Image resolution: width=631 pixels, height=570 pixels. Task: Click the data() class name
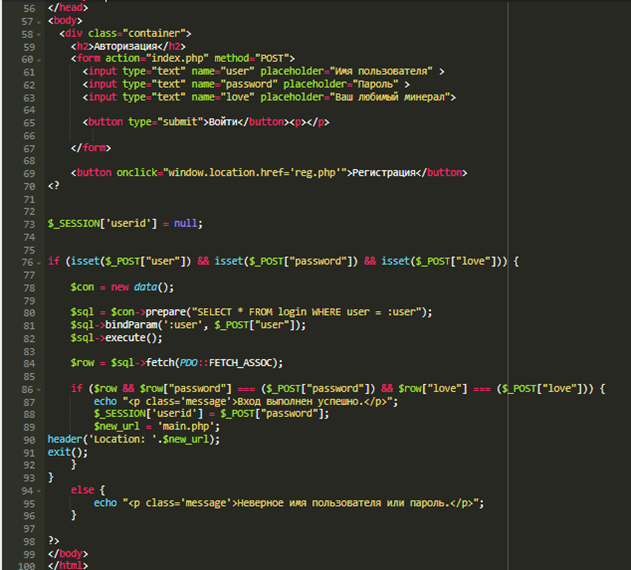[151, 287]
